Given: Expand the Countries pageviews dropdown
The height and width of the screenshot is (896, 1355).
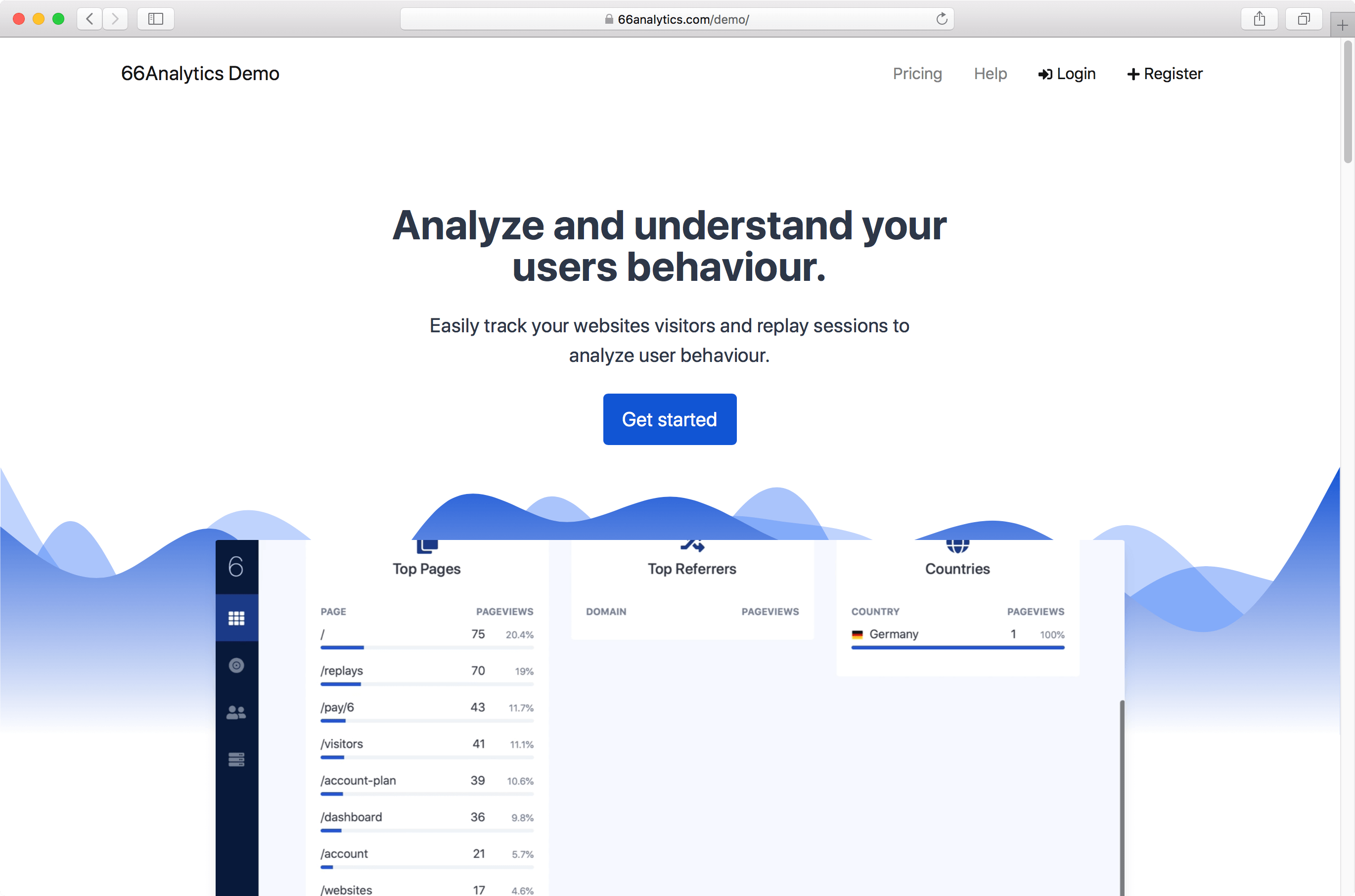Looking at the screenshot, I should click(x=1036, y=611).
